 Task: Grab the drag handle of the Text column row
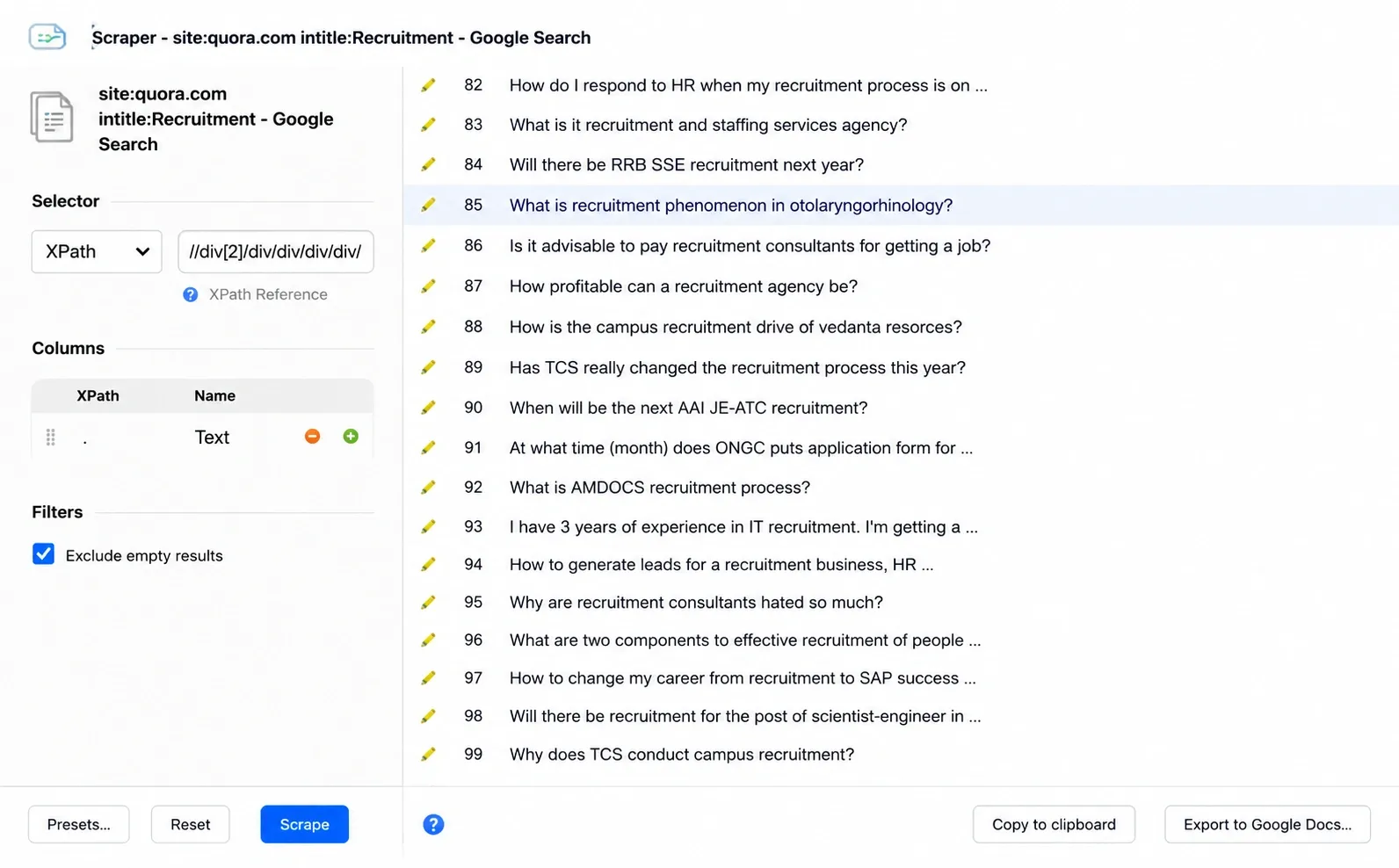(x=51, y=437)
